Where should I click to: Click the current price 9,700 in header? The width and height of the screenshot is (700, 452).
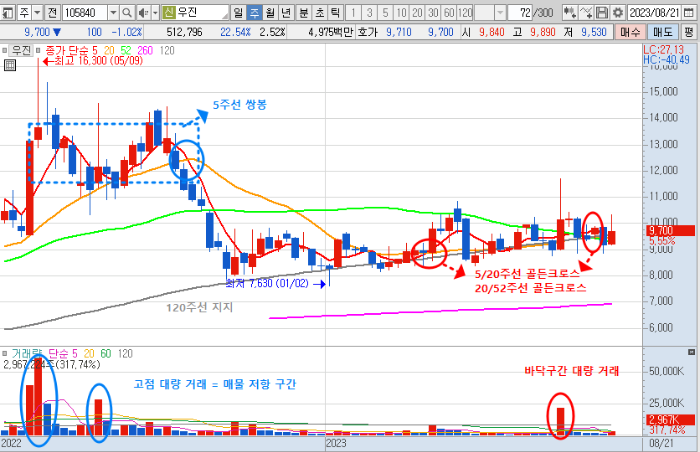[x=37, y=32]
